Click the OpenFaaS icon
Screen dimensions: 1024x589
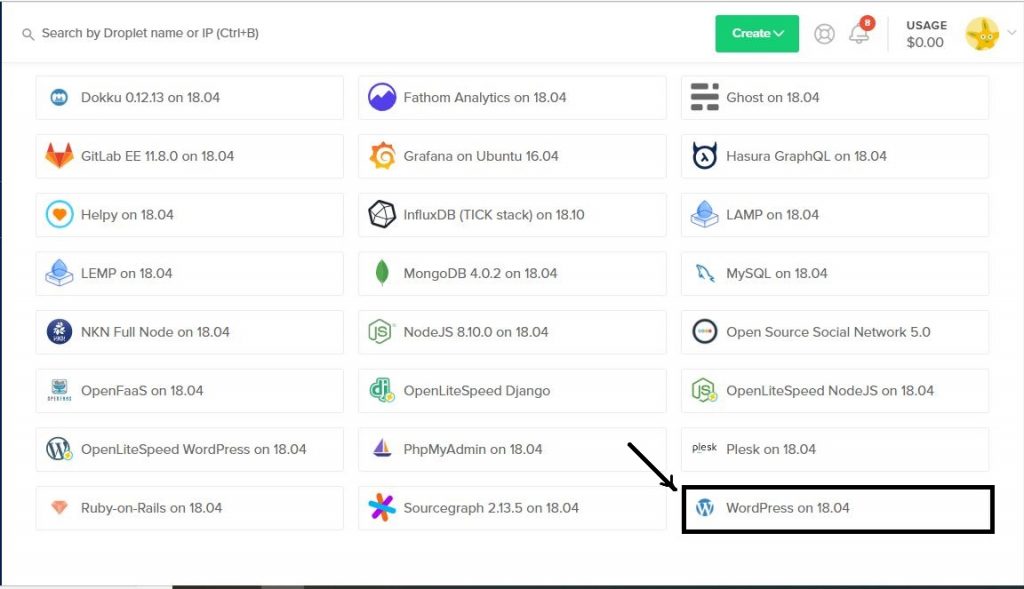pos(59,390)
